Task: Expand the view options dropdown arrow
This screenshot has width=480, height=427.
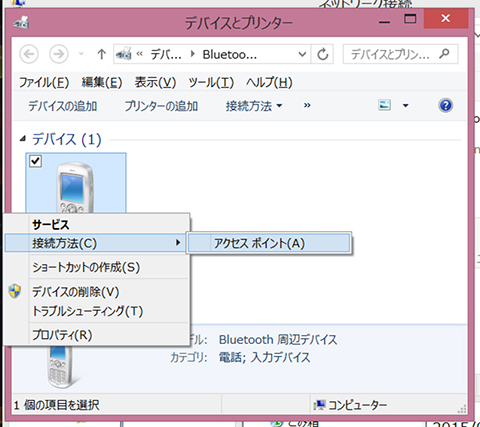Action: [x=406, y=106]
